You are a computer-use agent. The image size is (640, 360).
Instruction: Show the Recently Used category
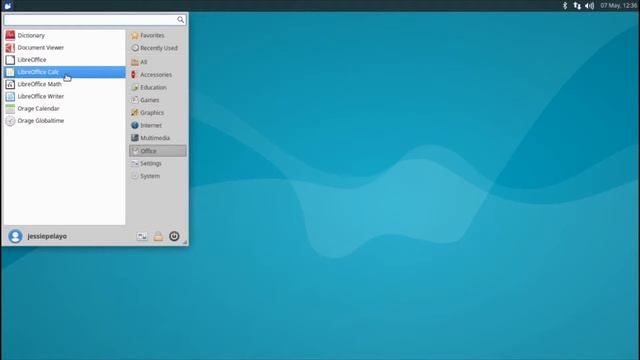coord(158,48)
